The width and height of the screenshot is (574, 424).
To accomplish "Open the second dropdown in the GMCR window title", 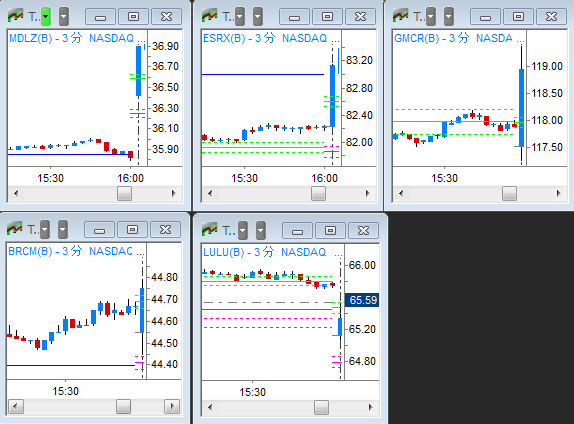I will (x=448, y=16).
